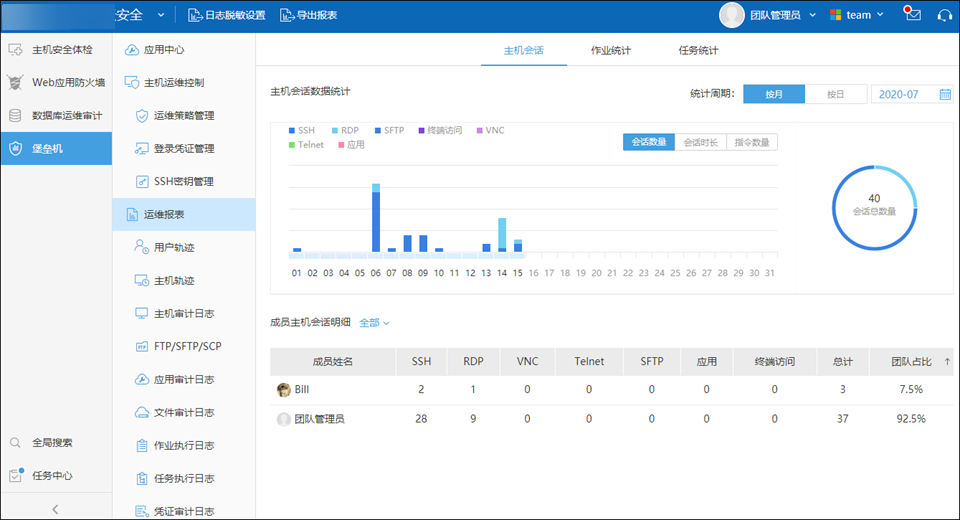Switch to the 主机会话 tab
960x520 pixels.
523,51
